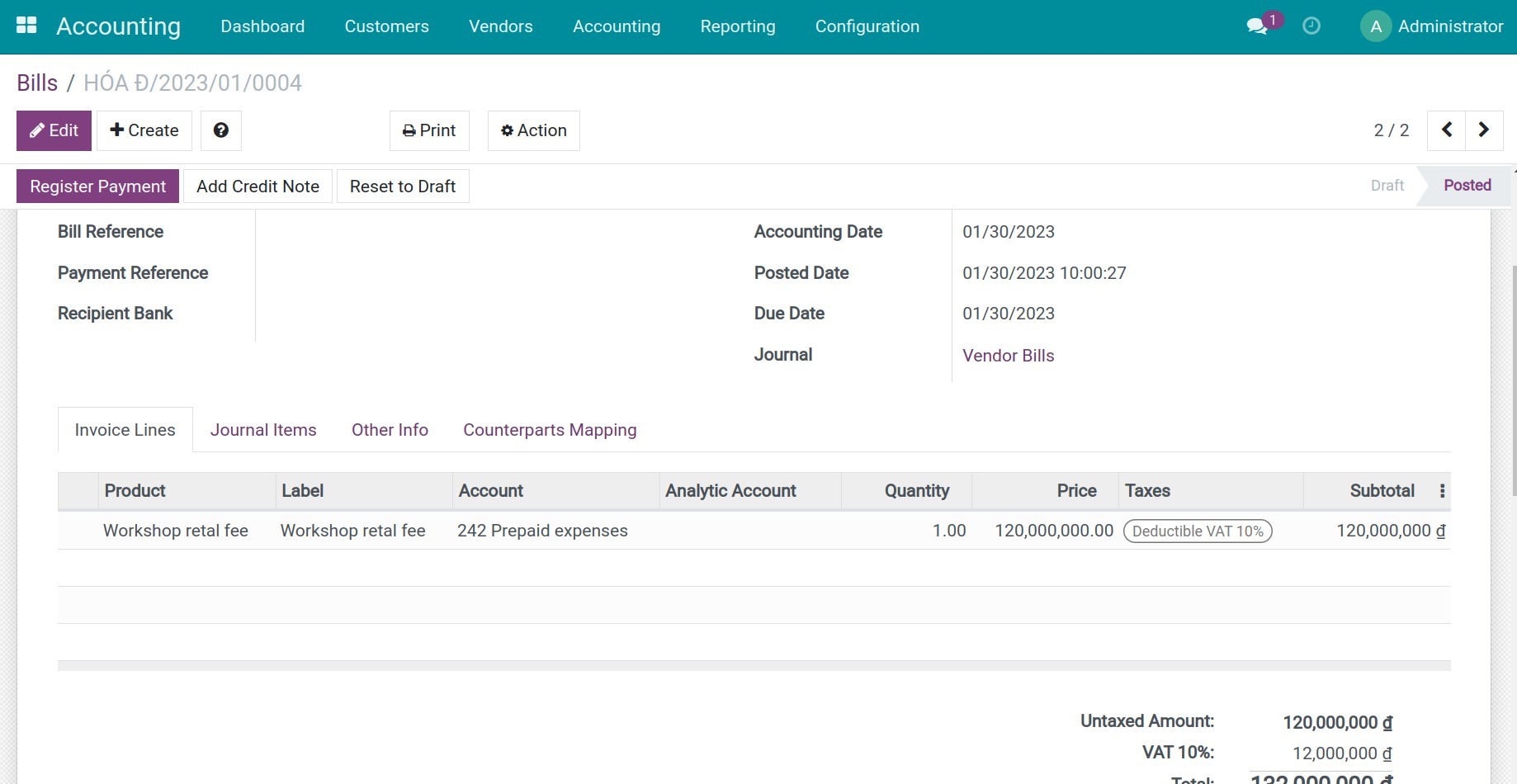1517x784 pixels.
Task: Click the Add Credit Note button
Action: pyautogui.click(x=258, y=186)
